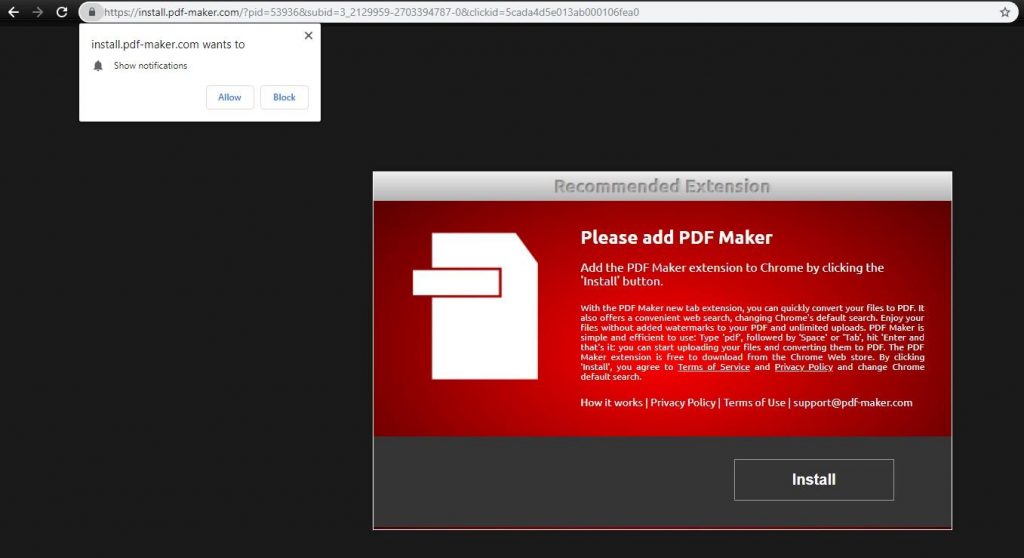Click the 'install.pdf-maker.com wants to' text
The width and height of the screenshot is (1024, 558).
(168, 44)
